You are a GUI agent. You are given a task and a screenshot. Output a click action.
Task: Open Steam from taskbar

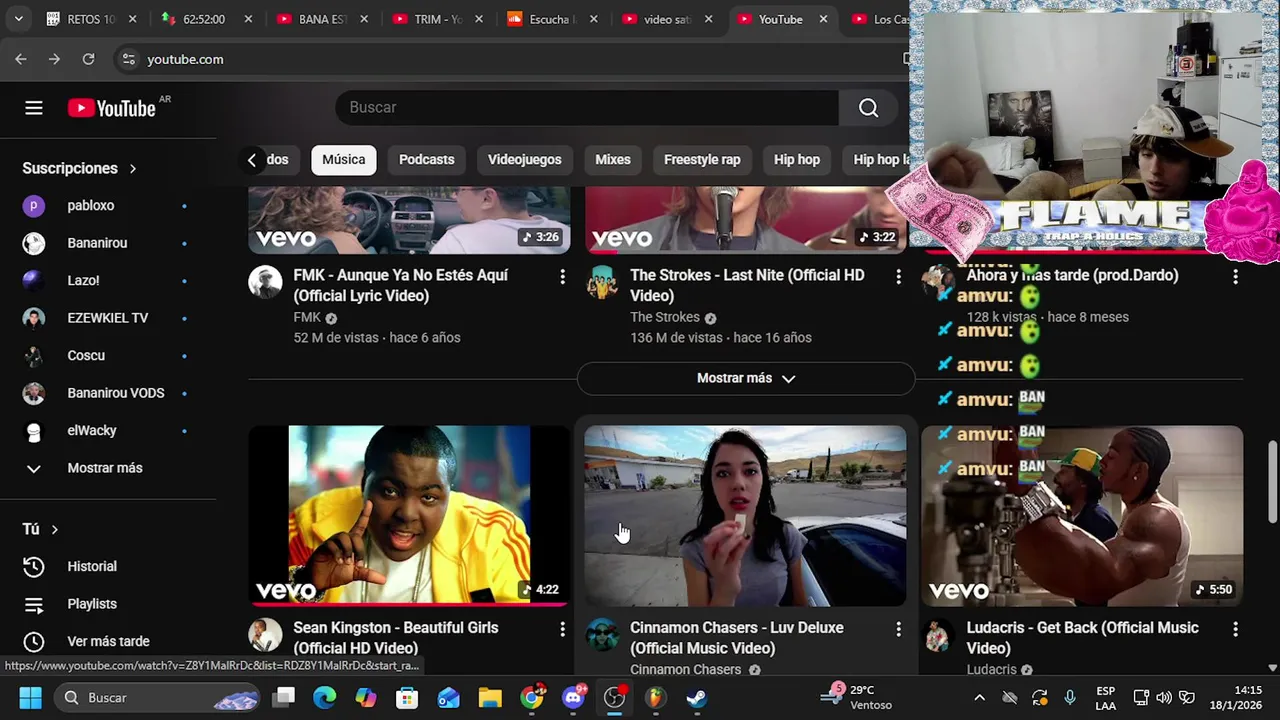696,698
